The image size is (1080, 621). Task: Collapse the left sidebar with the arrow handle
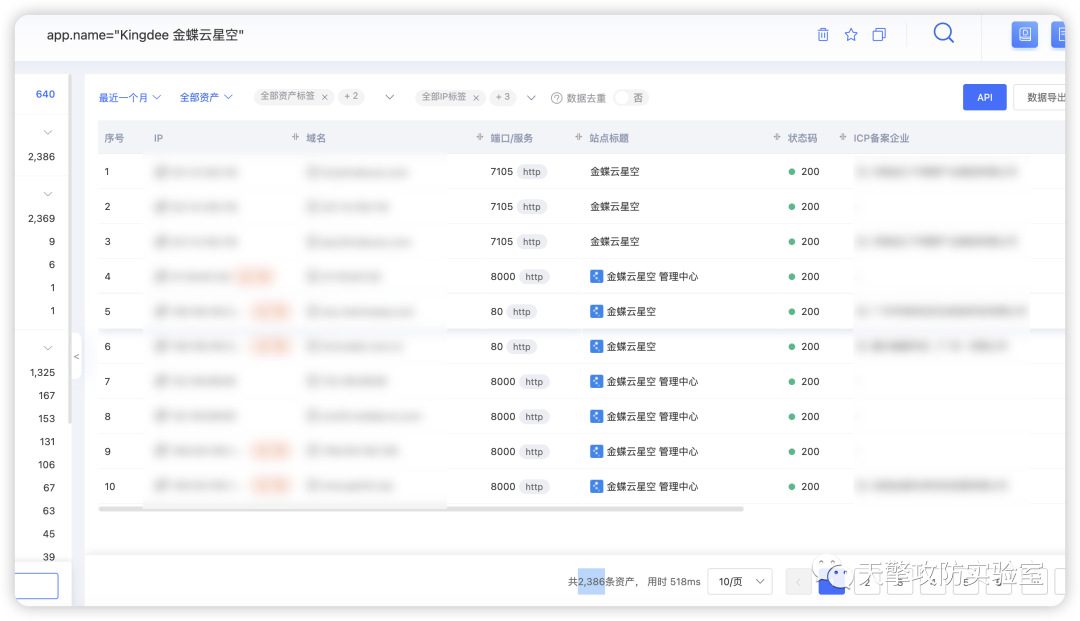(x=76, y=356)
